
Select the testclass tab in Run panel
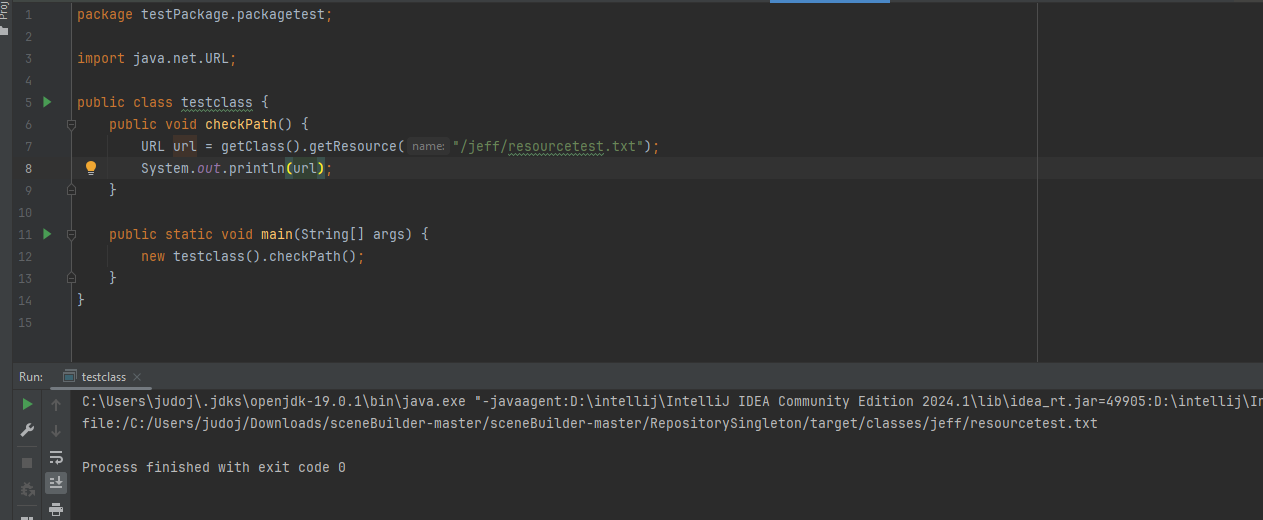[x=104, y=377]
